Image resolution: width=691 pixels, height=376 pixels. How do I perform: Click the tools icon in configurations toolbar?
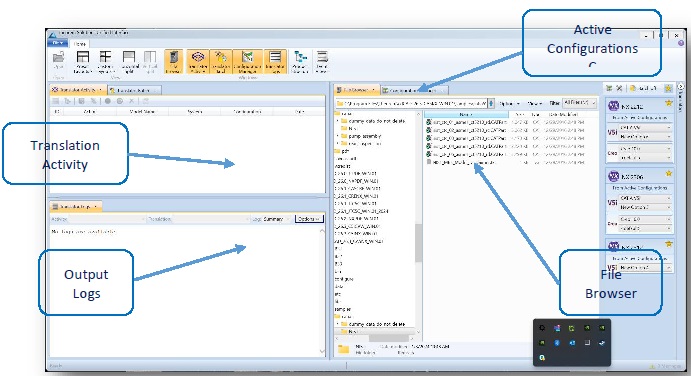[x=619, y=89]
